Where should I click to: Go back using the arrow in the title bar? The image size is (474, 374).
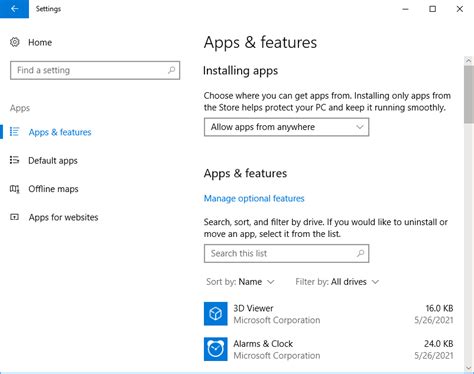14,9
